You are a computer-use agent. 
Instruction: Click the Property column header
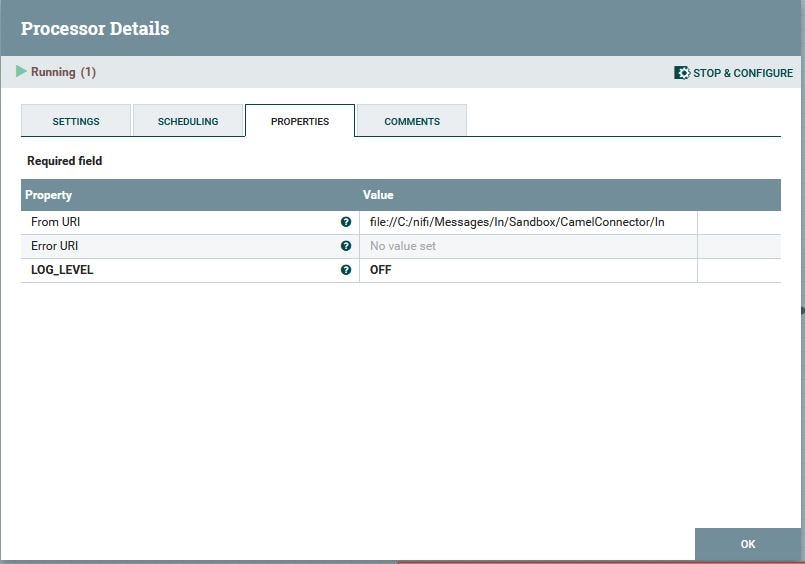coord(48,195)
